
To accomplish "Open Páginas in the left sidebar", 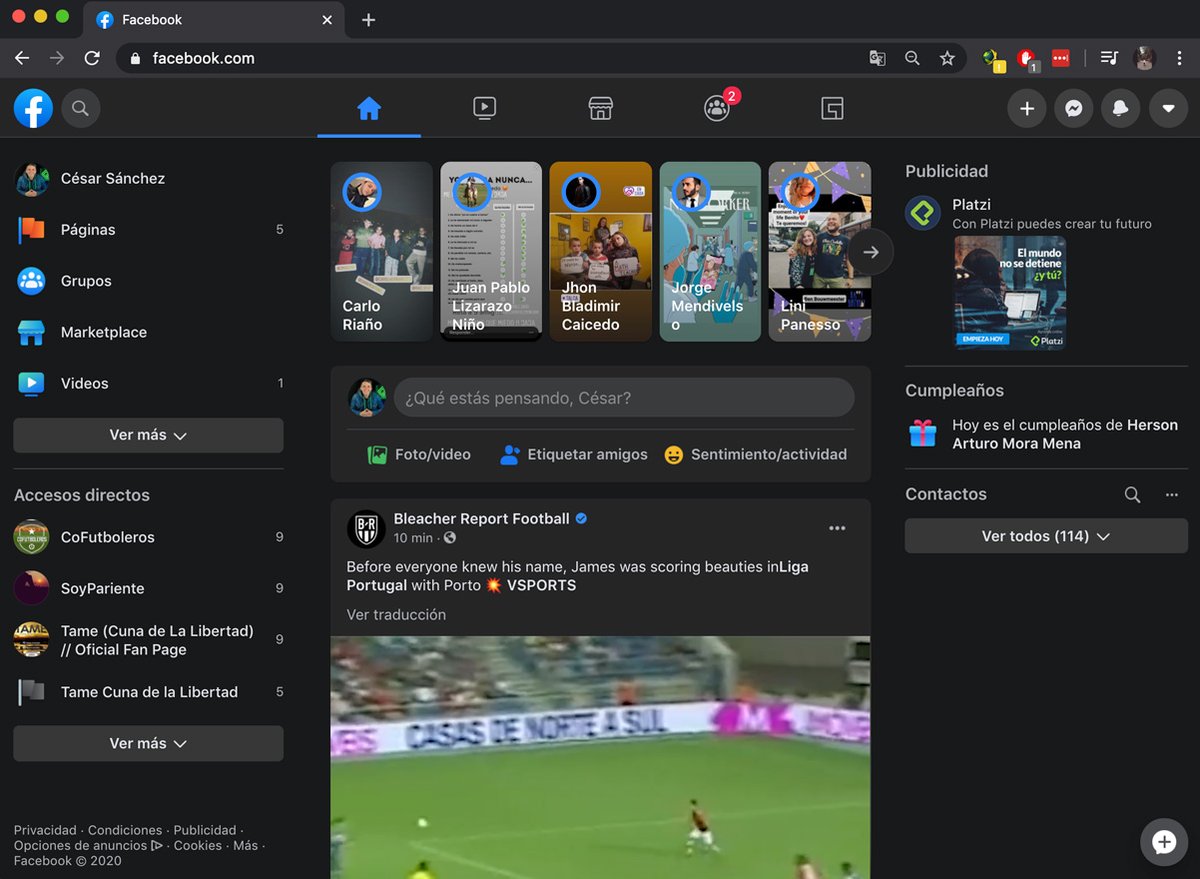I will [148, 230].
